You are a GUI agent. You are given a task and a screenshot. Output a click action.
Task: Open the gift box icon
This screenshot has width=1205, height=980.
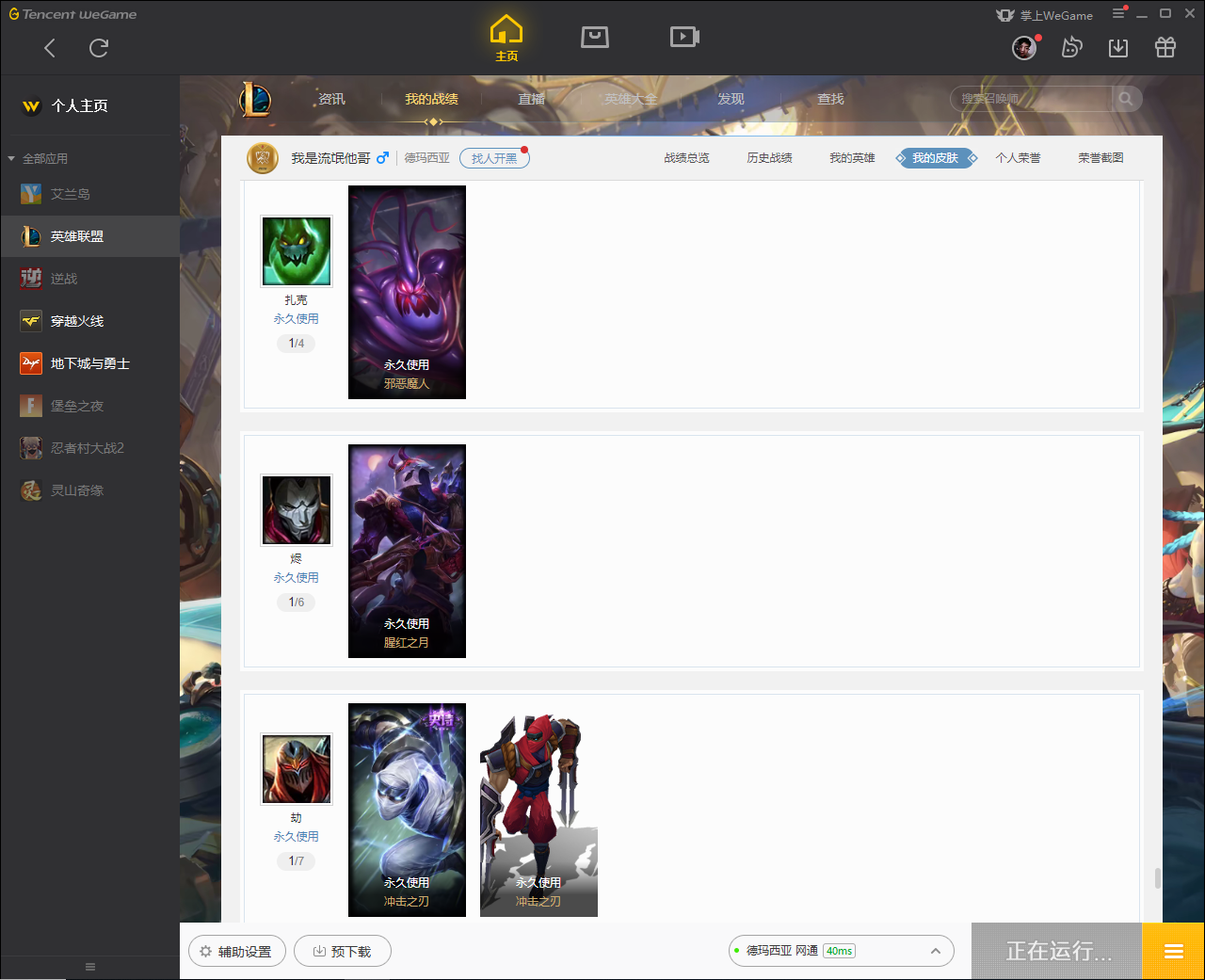coord(1165,47)
